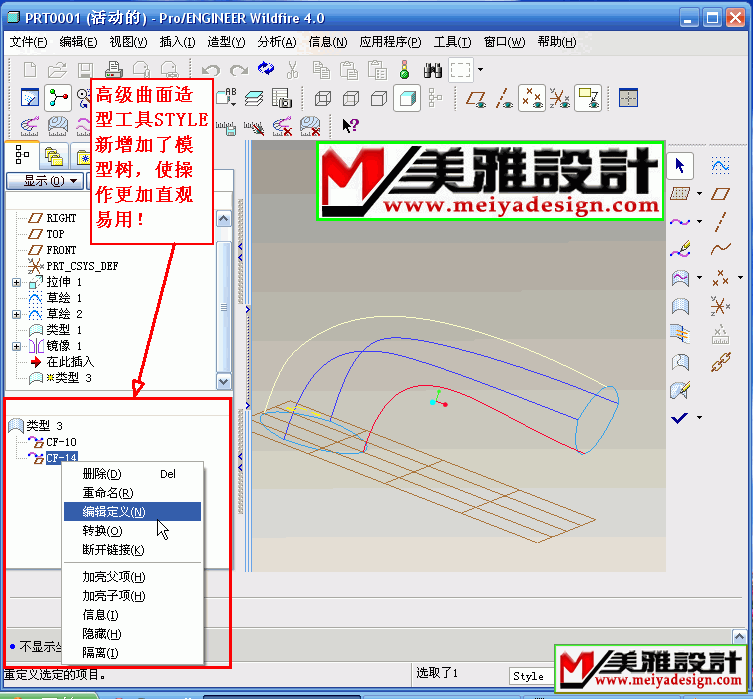Click the Print icon in the top toolbar
Image resolution: width=753 pixels, height=699 pixels.
pos(113,70)
